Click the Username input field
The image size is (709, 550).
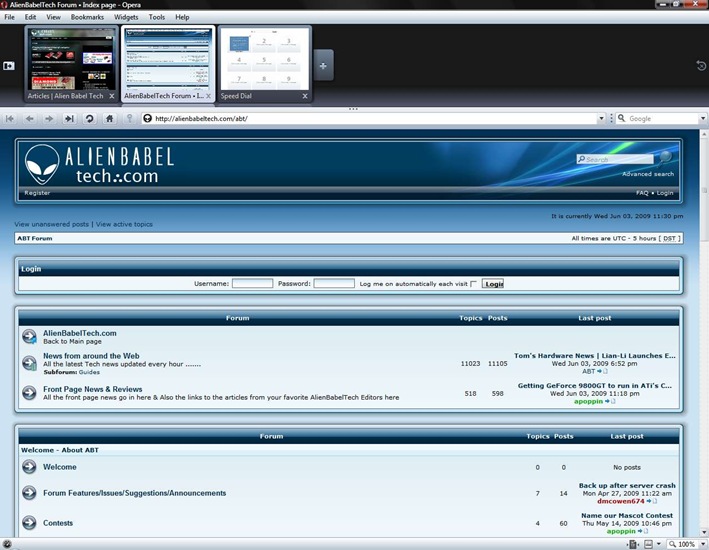point(252,284)
